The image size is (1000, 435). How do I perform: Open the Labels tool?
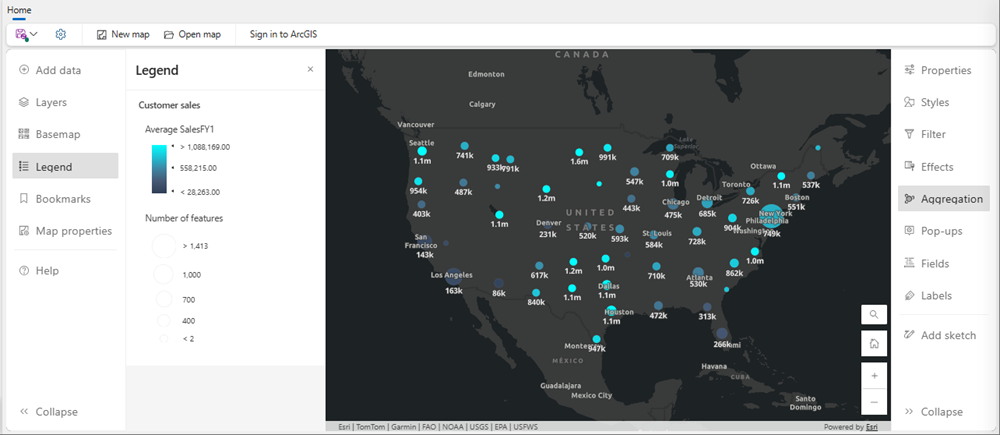coord(944,295)
